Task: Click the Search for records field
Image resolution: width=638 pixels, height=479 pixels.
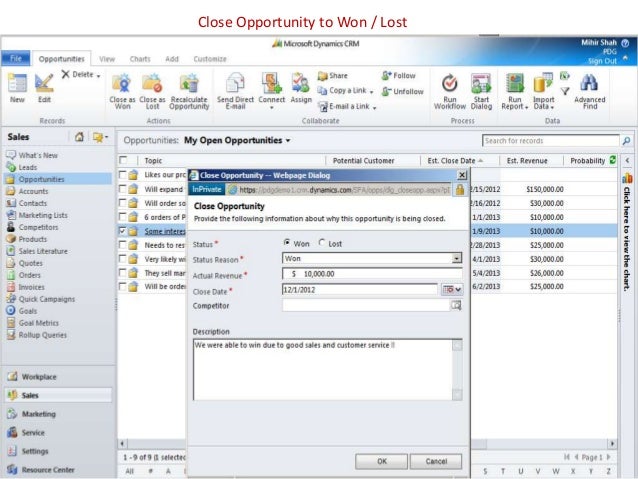Action: [551, 141]
